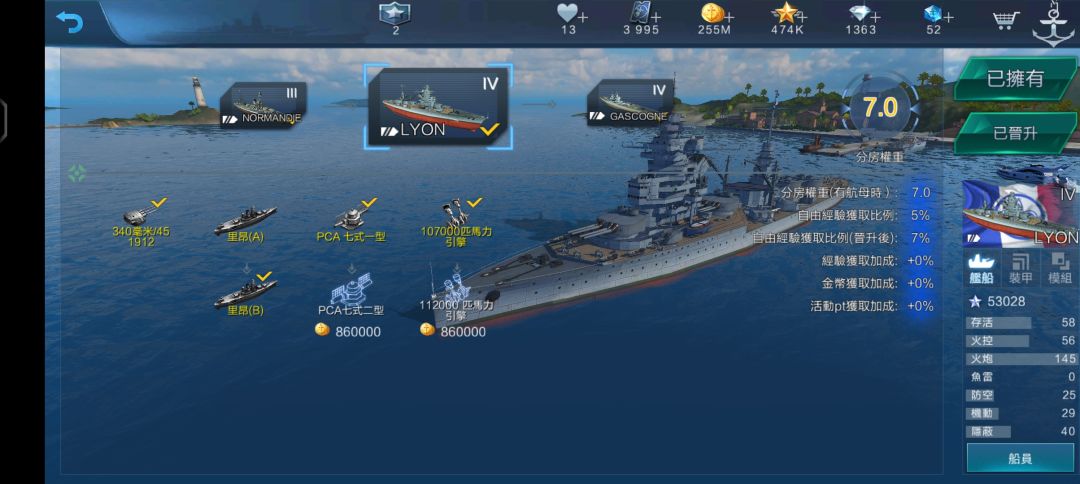1080x484 pixels.
Task: Click the 火炮 firepower stat bar
Action: pos(1021,359)
